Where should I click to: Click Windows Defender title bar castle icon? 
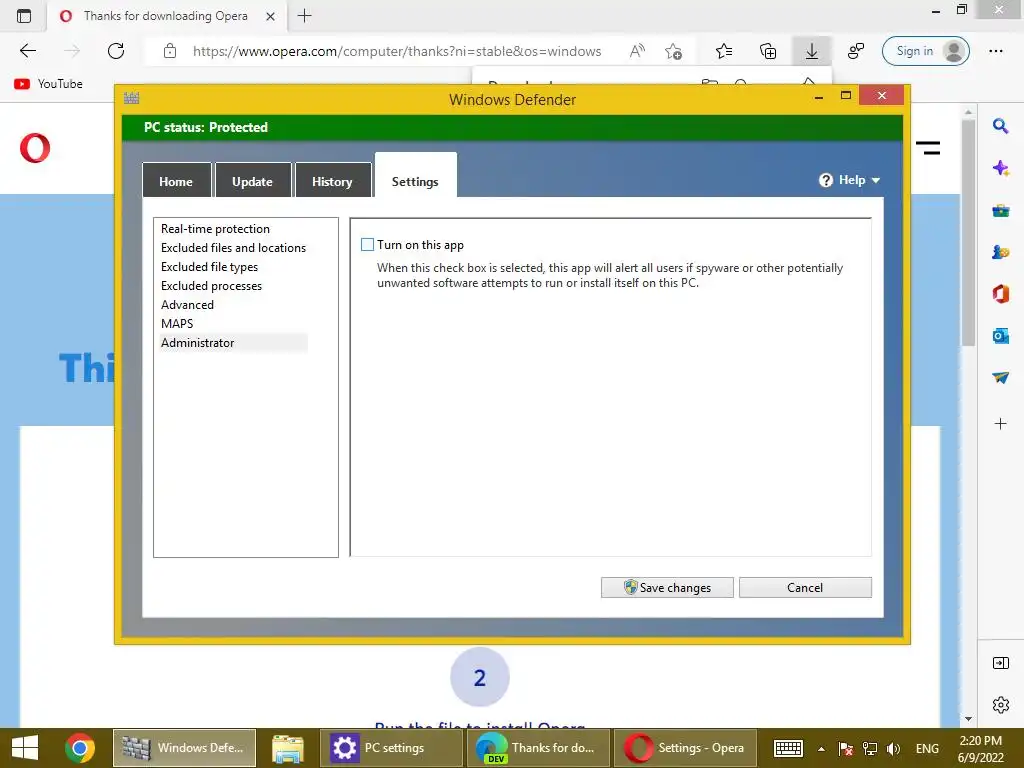(x=131, y=99)
